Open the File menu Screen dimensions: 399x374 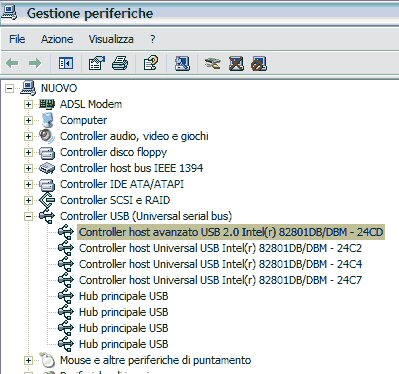tap(17, 39)
